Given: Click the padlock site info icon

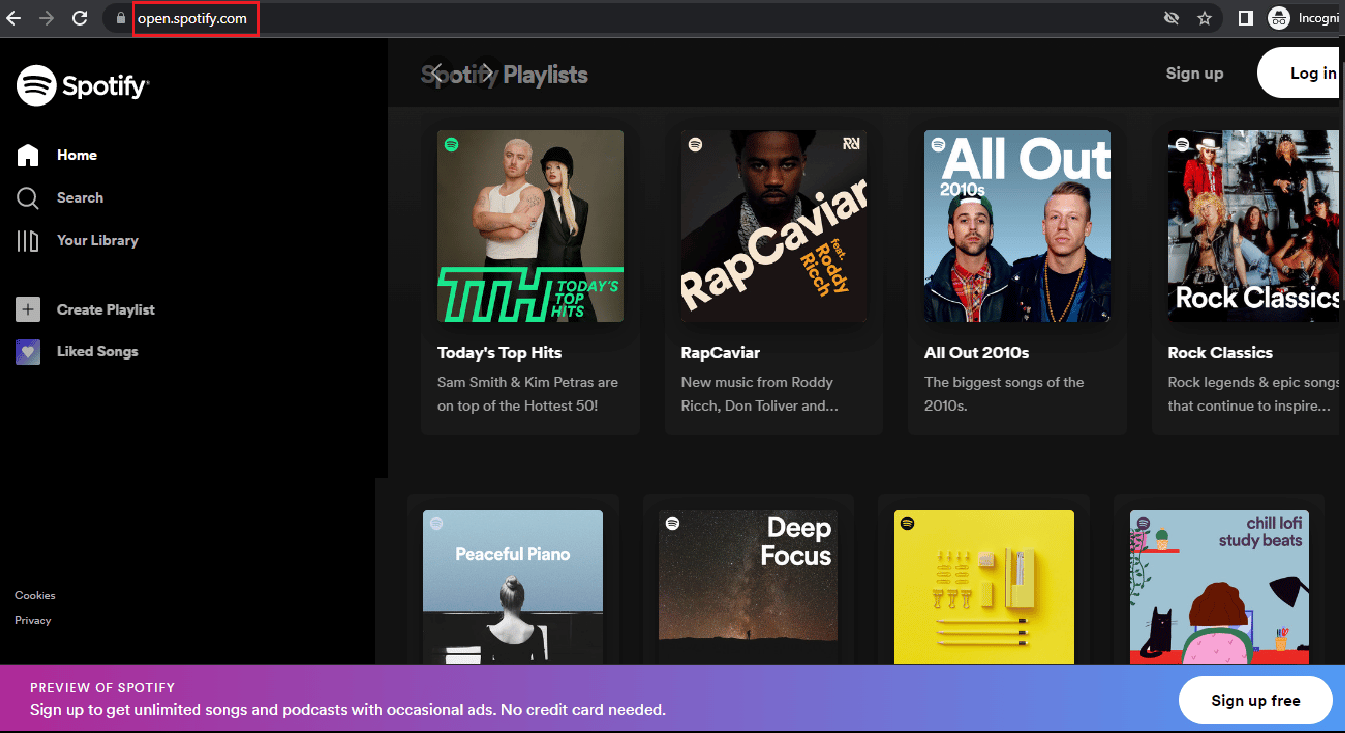Looking at the screenshot, I should [x=120, y=18].
